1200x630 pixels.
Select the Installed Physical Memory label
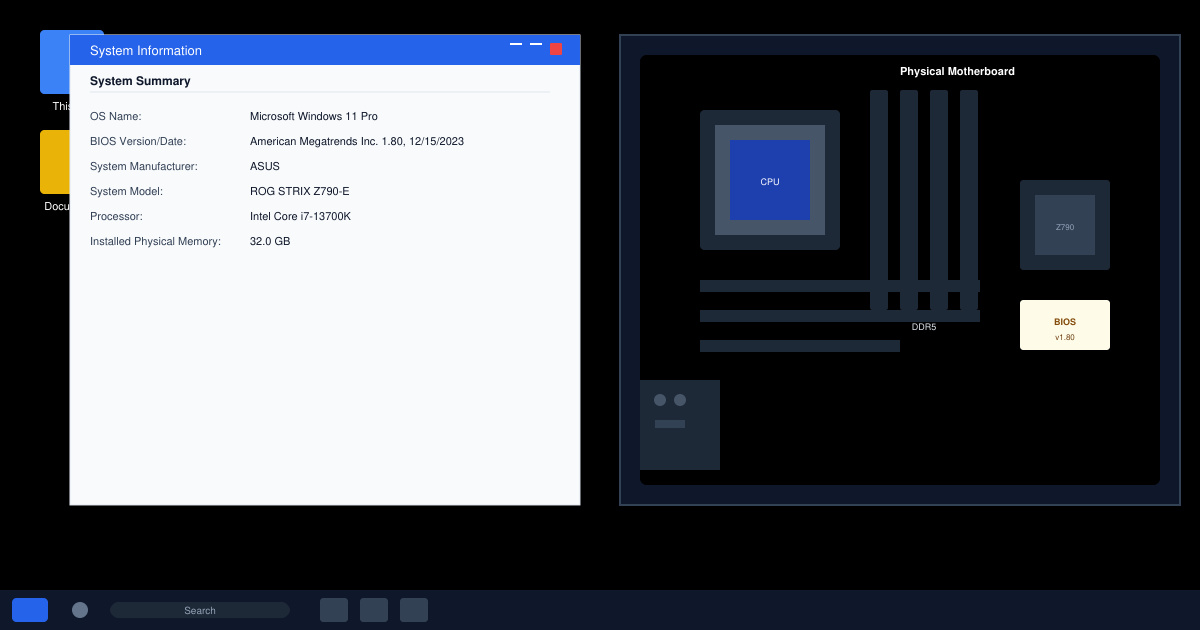point(155,241)
